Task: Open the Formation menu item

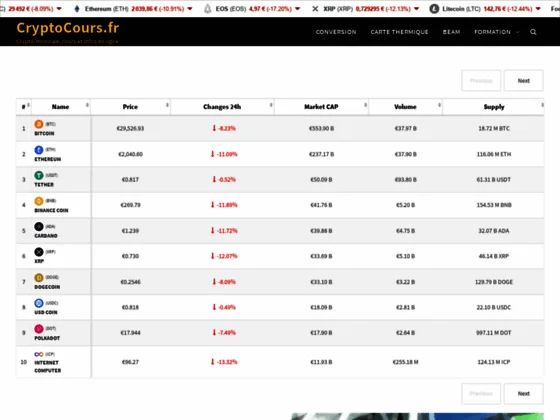Action: (x=492, y=32)
